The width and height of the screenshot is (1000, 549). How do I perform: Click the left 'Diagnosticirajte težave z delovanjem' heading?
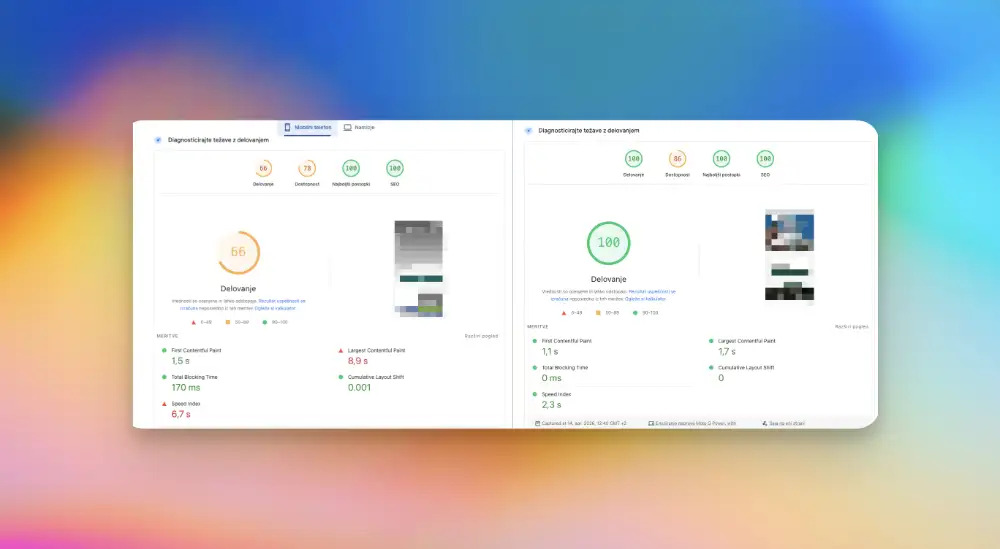218,140
